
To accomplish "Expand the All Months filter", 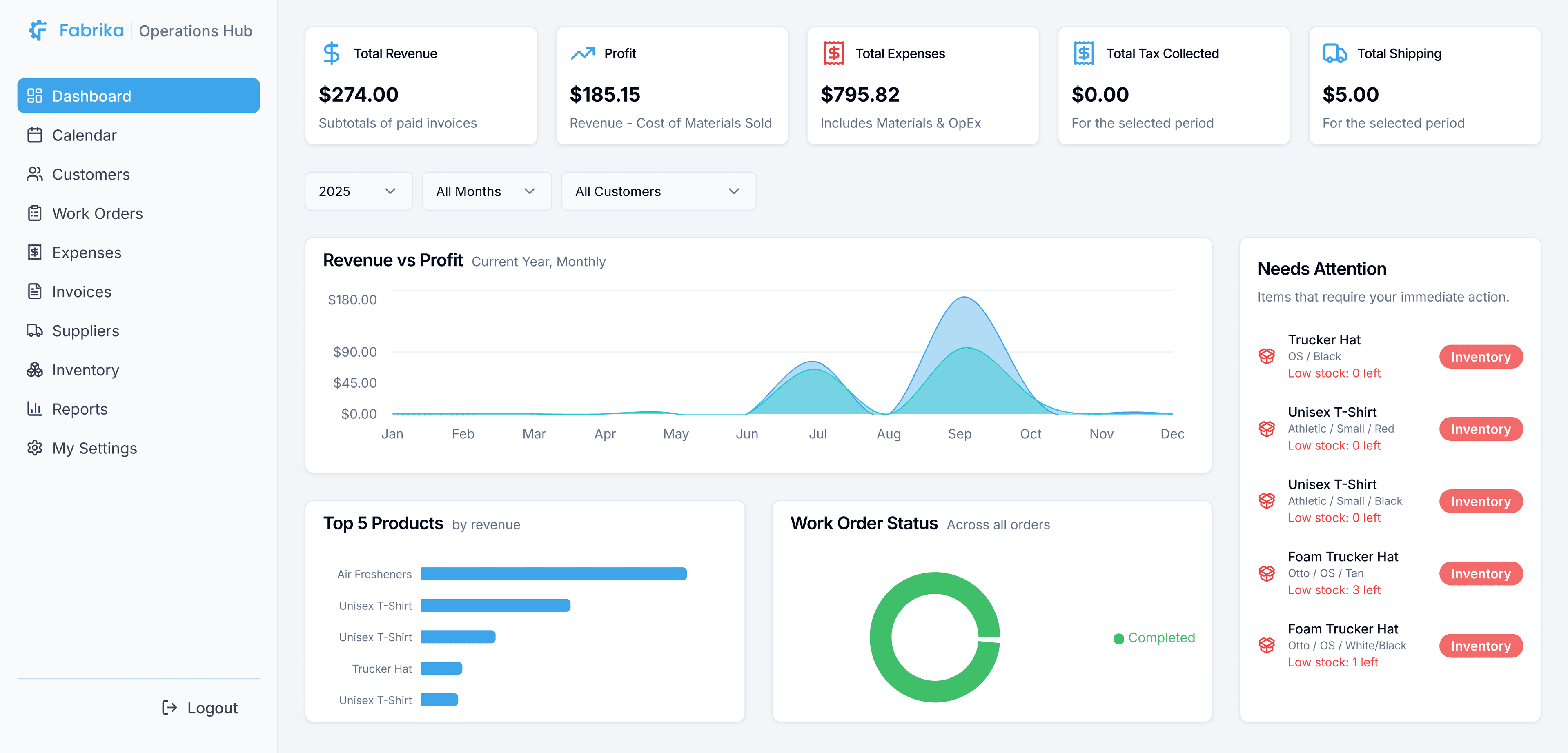I will point(486,191).
